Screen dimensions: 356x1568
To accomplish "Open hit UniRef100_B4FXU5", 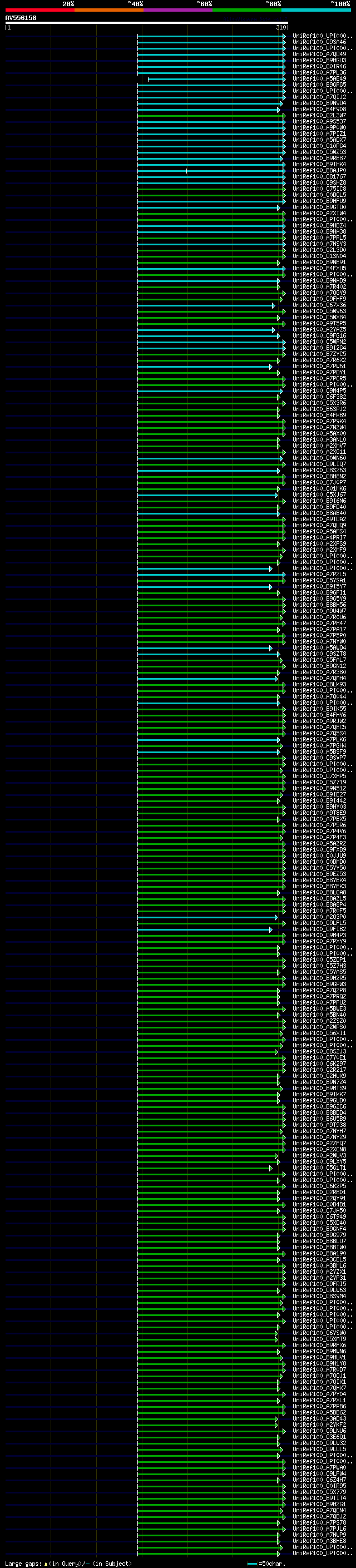I will [319, 268].
